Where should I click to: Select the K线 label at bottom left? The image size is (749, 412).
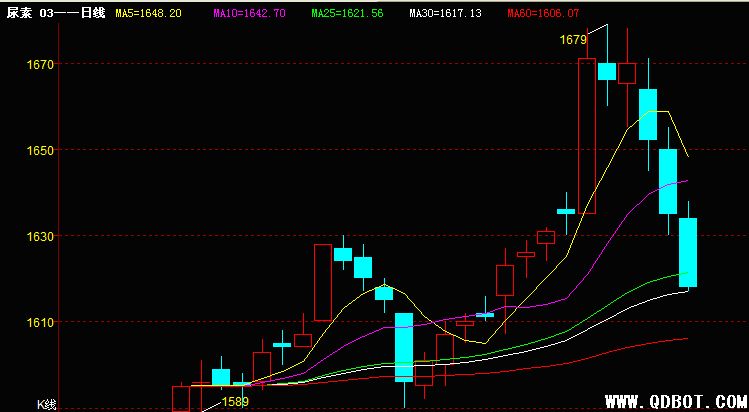[x=47, y=404]
